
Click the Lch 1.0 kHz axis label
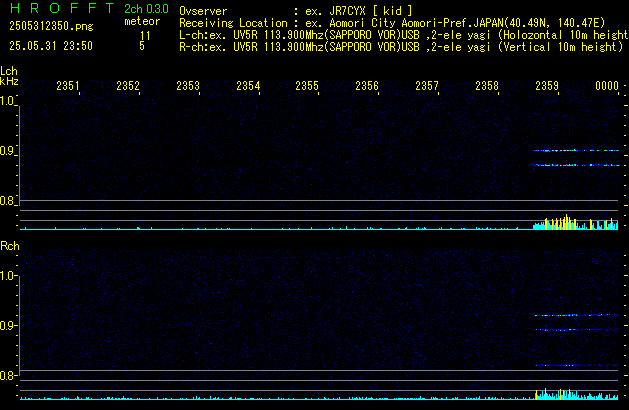pyautogui.click(x=7, y=101)
